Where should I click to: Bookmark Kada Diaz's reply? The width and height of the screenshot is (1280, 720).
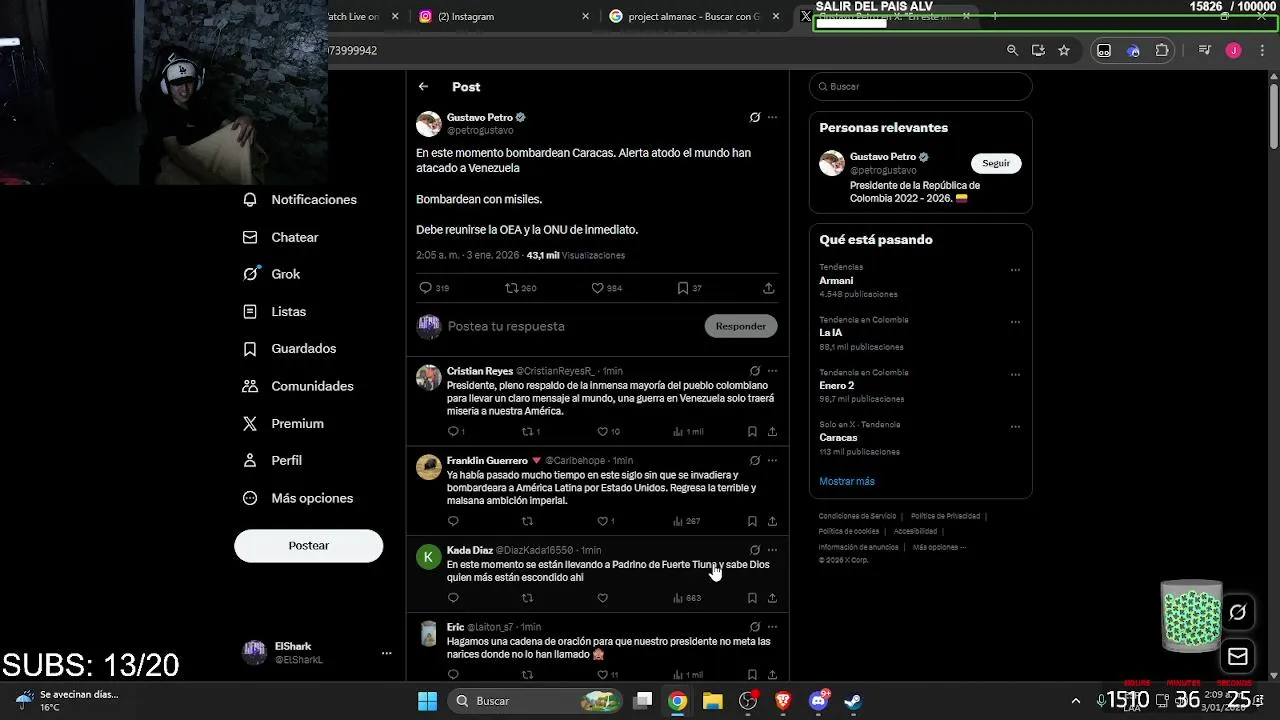(x=752, y=598)
